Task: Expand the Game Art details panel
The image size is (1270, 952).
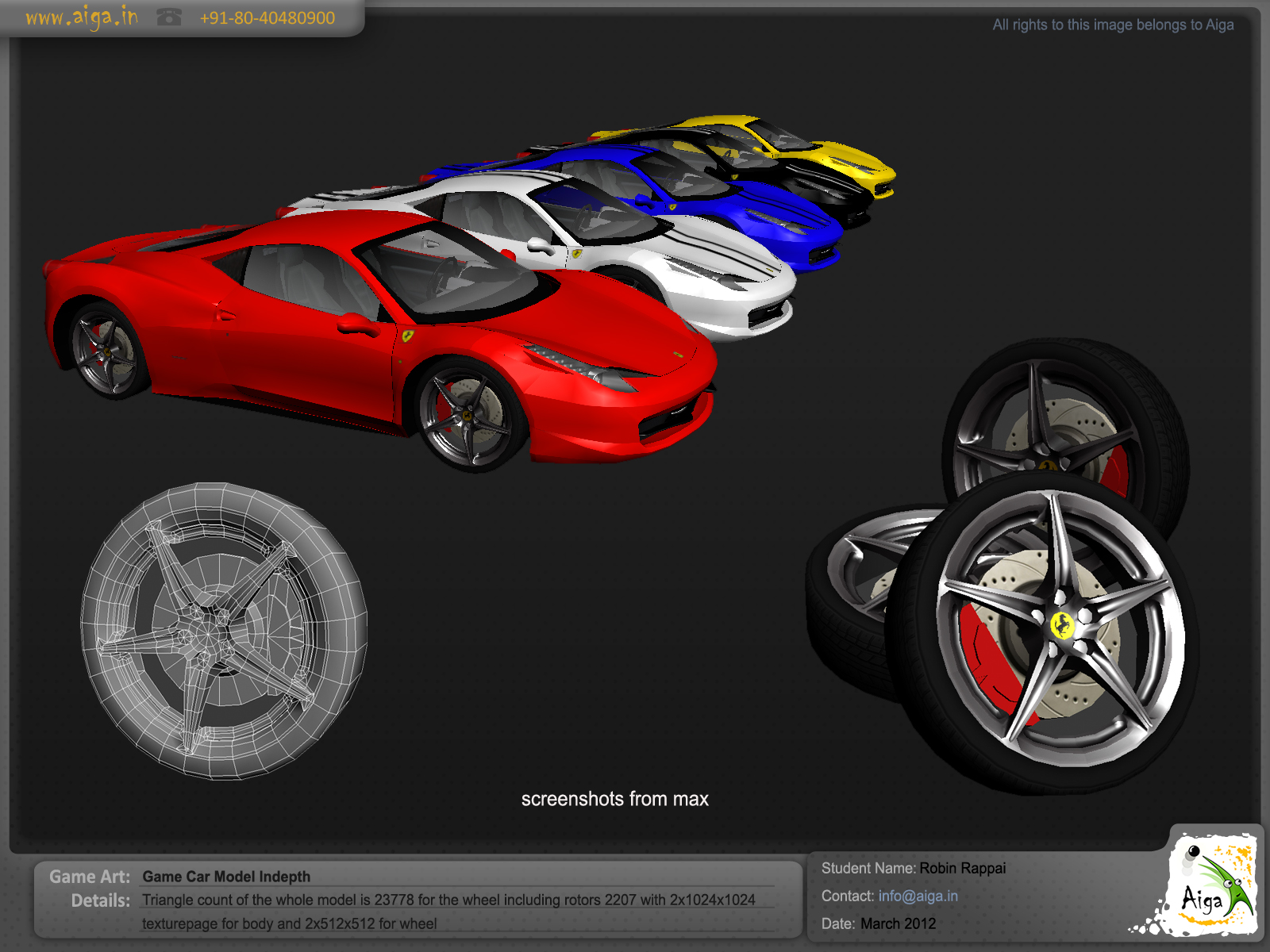Action: click(x=89, y=877)
